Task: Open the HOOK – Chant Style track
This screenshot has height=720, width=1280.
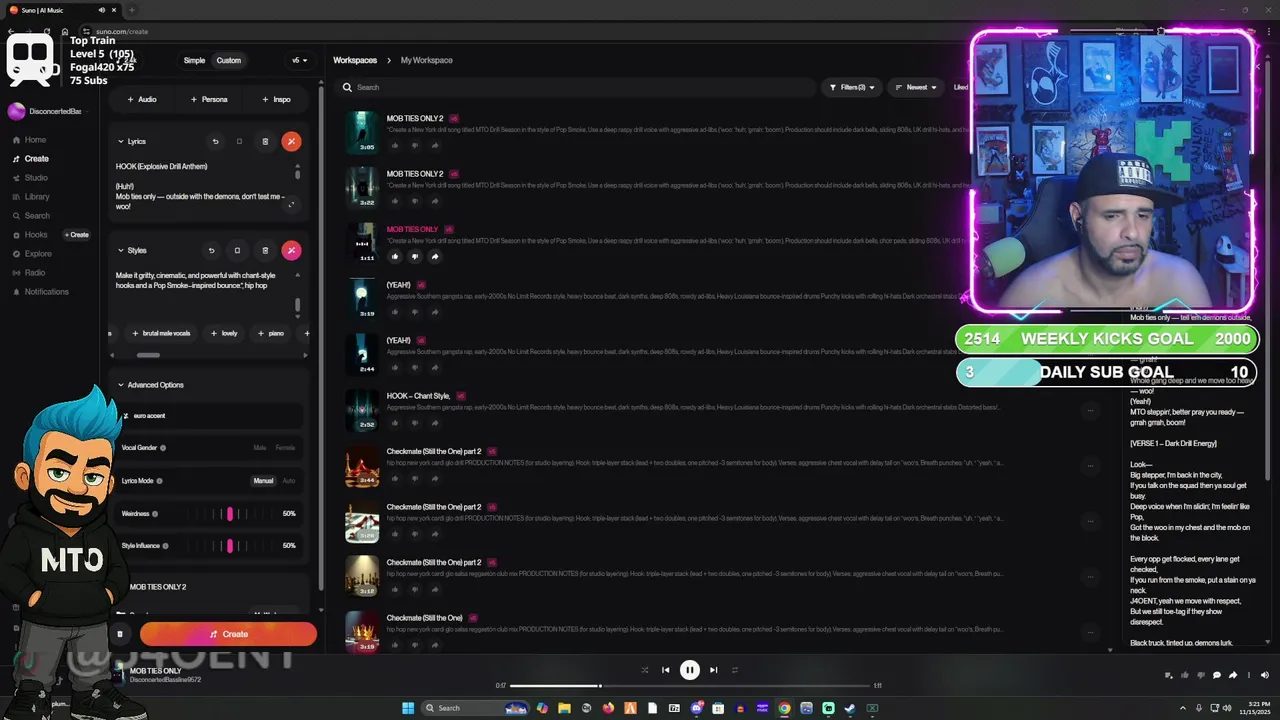Action: [x=418, y=396]
